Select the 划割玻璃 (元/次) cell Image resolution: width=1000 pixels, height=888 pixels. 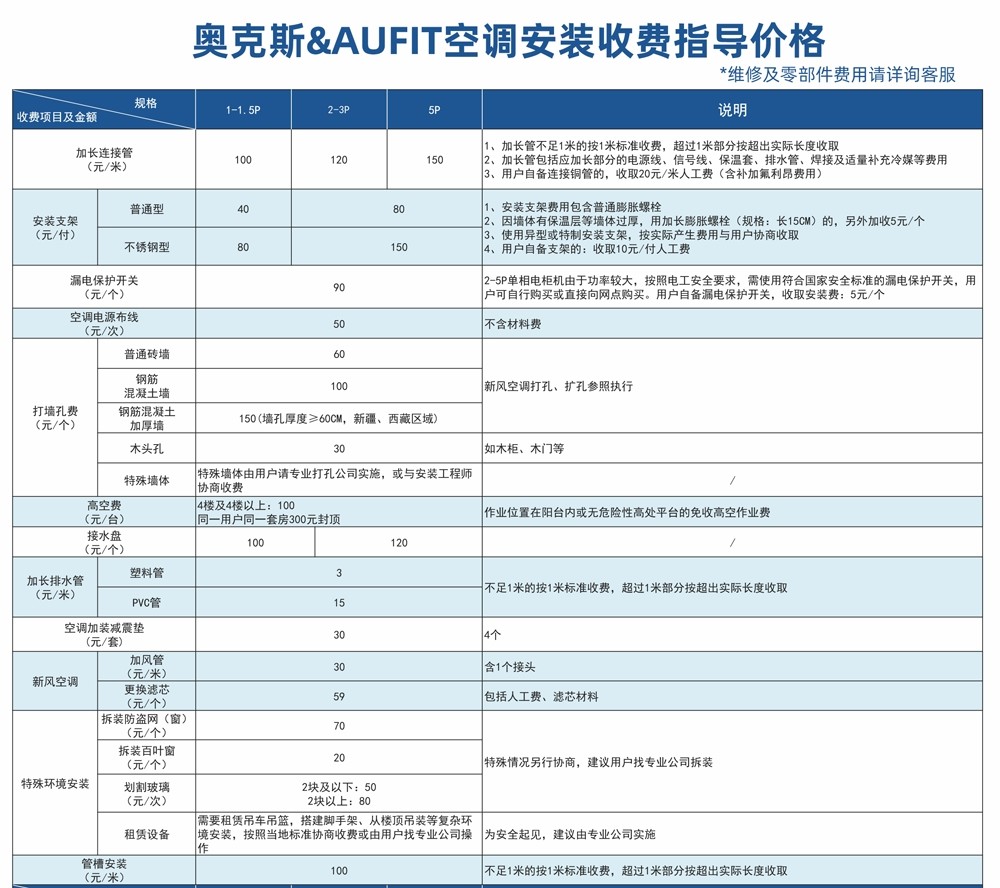[x=147, y=794]
